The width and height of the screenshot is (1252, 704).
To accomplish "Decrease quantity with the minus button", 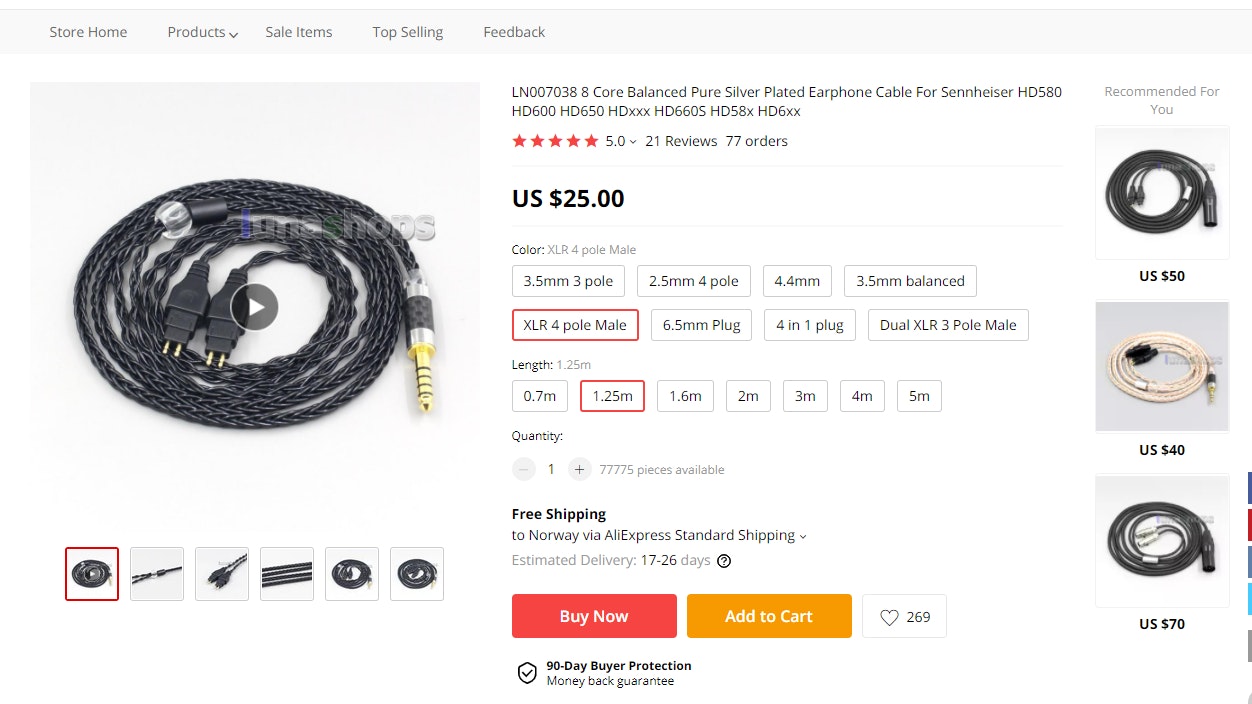I will click(524, 469).
